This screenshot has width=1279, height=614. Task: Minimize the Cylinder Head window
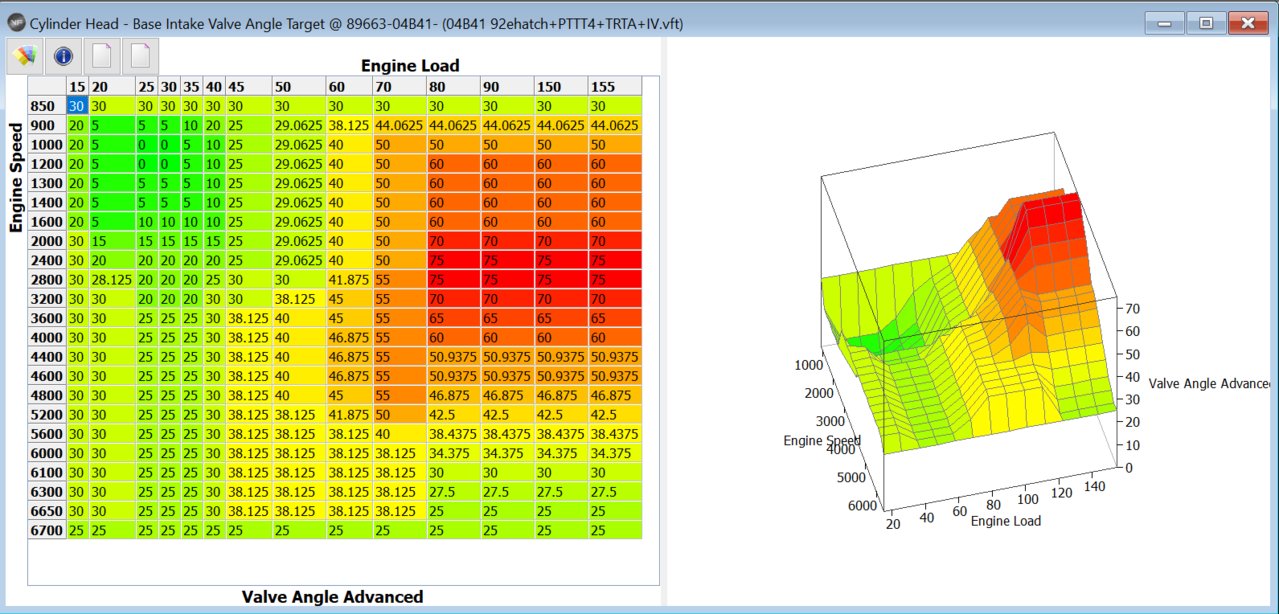tap(1165, 23)
